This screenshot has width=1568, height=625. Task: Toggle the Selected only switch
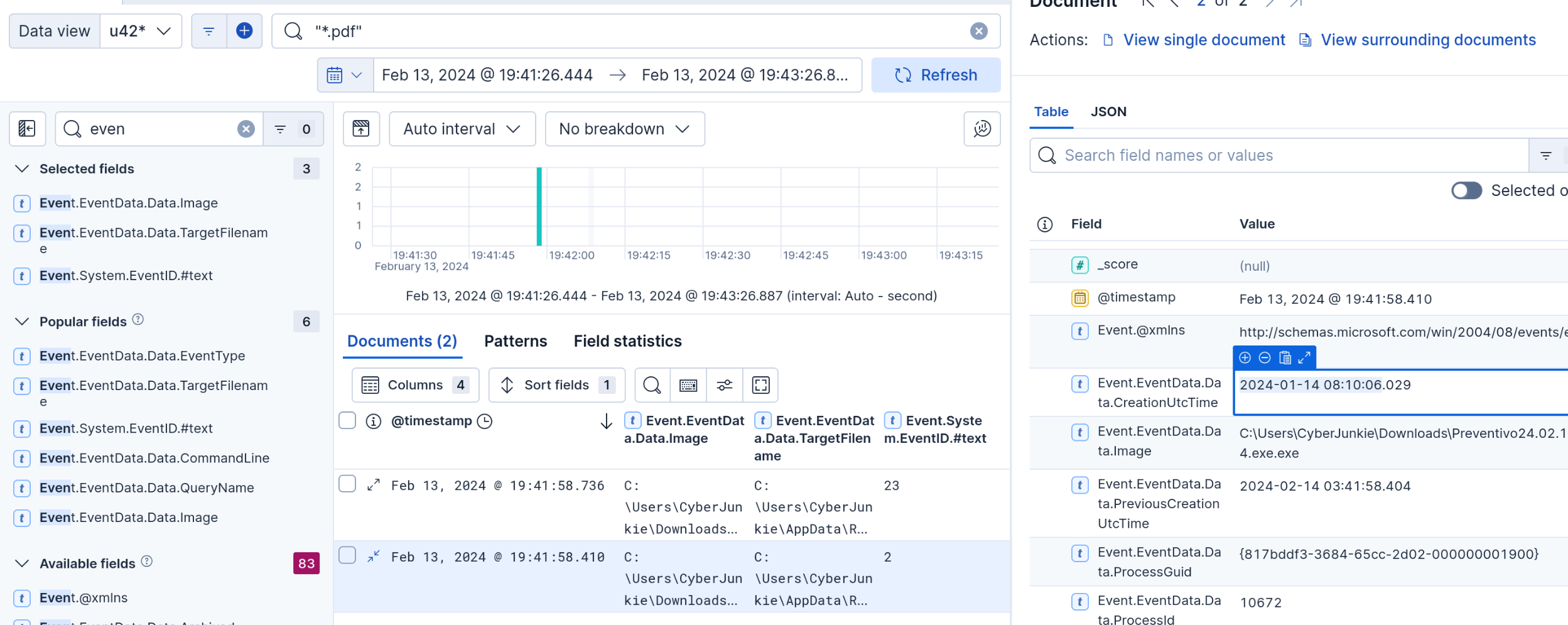pos(1466,190)
